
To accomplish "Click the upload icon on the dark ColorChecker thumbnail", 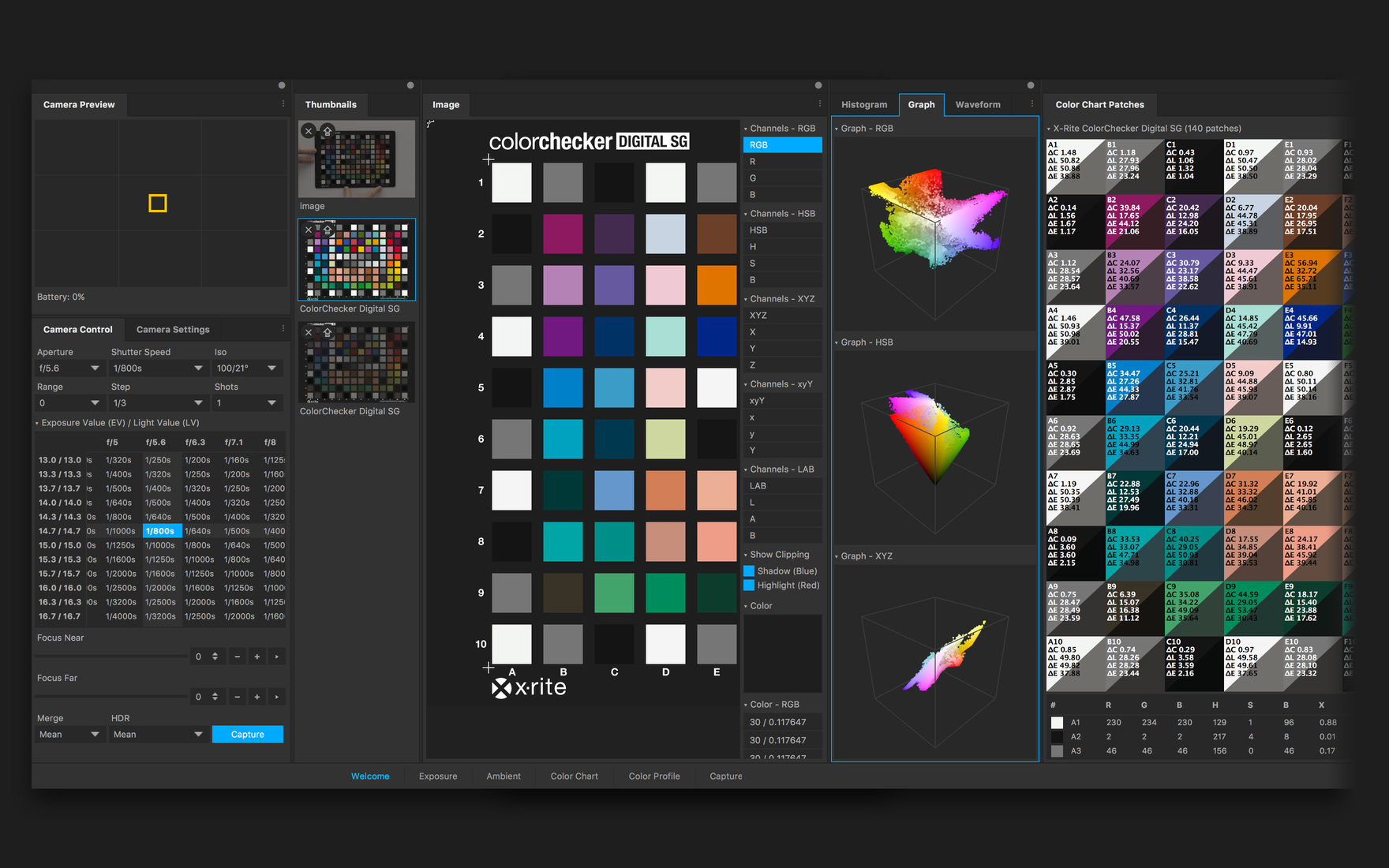I will pyautogui.click(x=327, y=332).
